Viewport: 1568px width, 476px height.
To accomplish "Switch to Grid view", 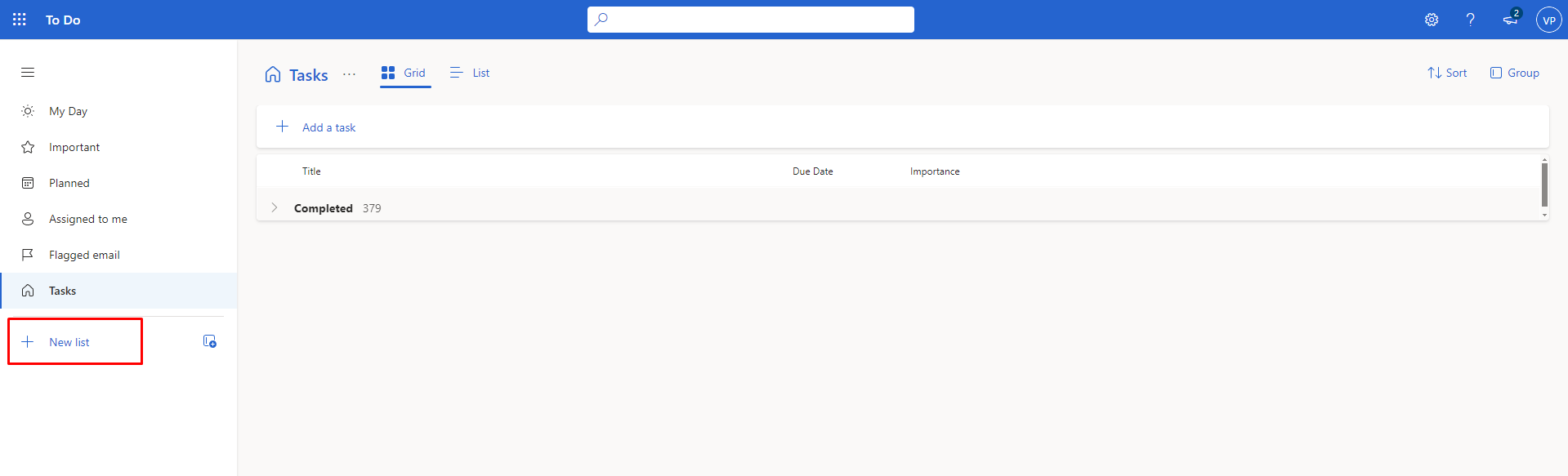I will (x=404, y=73).
